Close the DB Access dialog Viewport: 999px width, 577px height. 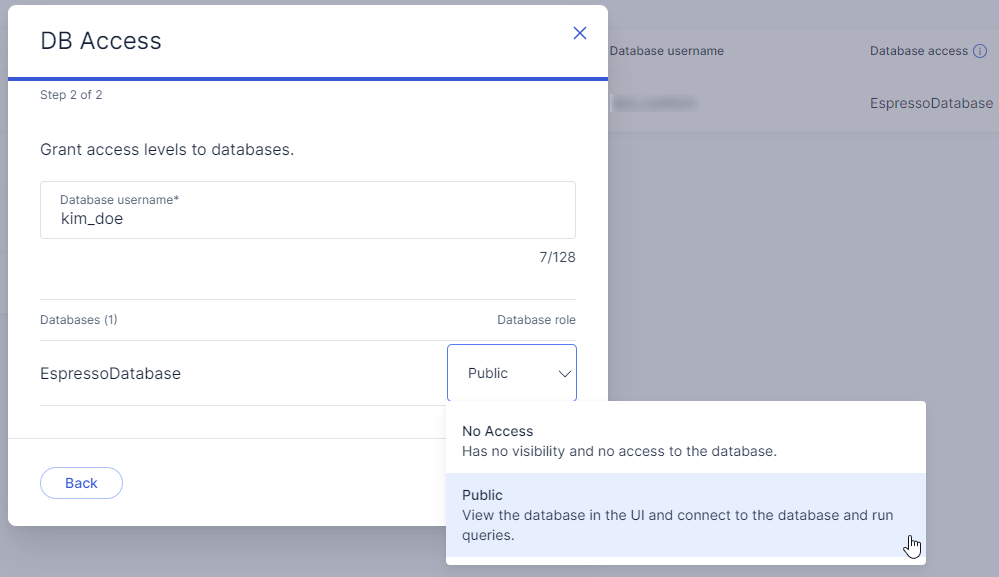pos(580,33)
